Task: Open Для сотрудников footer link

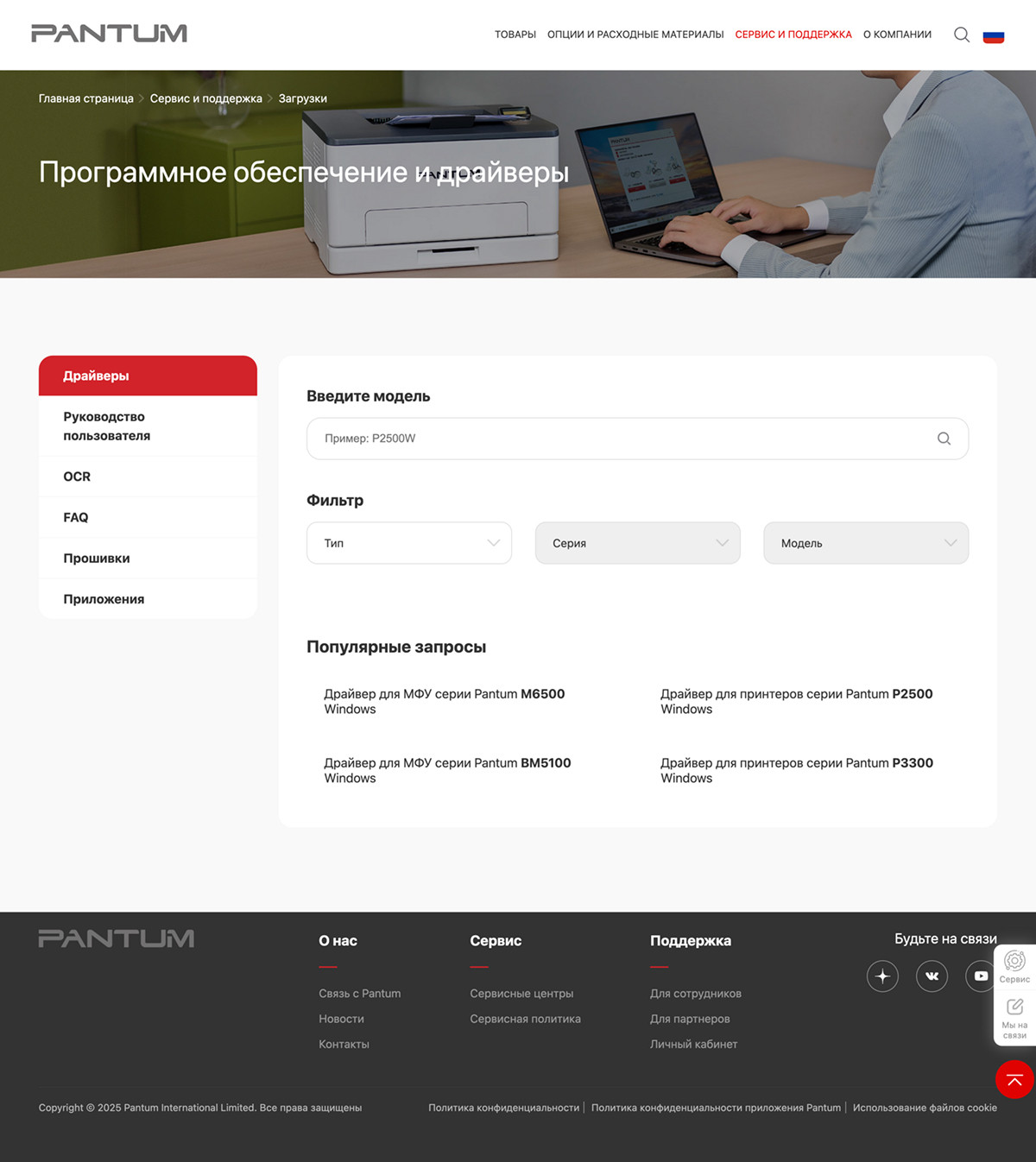Action: (696, 994)
